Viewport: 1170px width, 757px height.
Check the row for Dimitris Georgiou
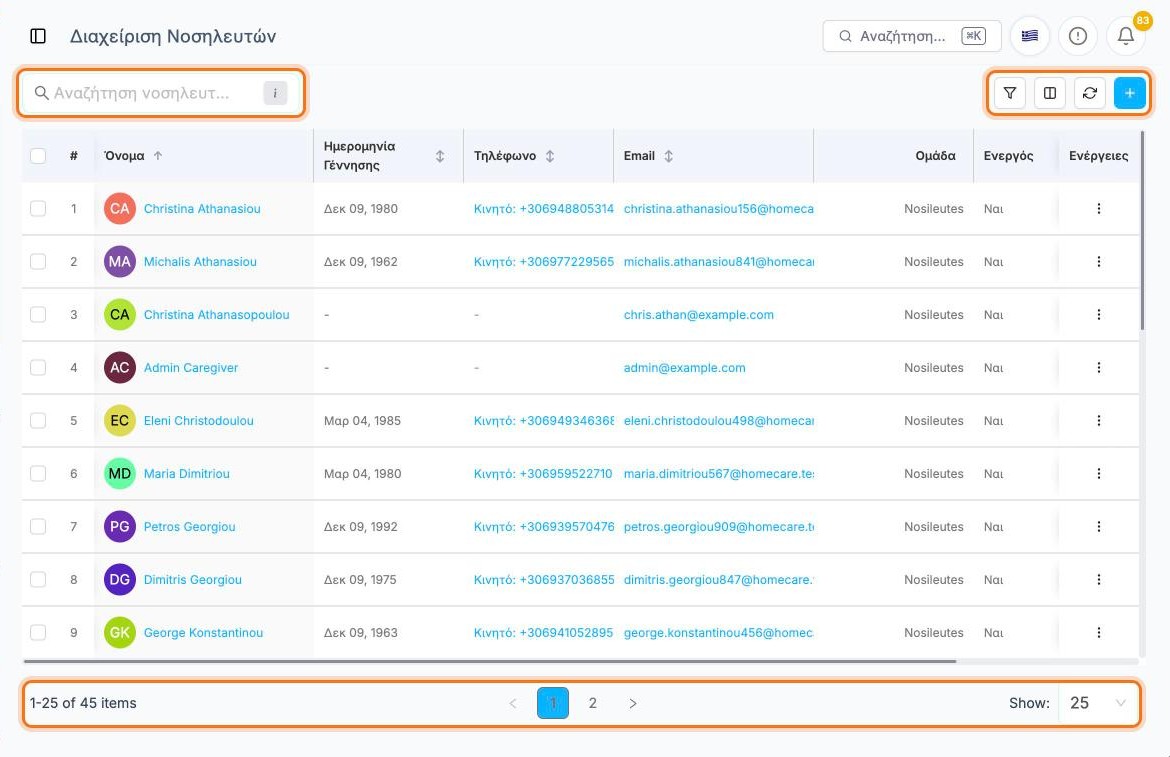point(38,579)
